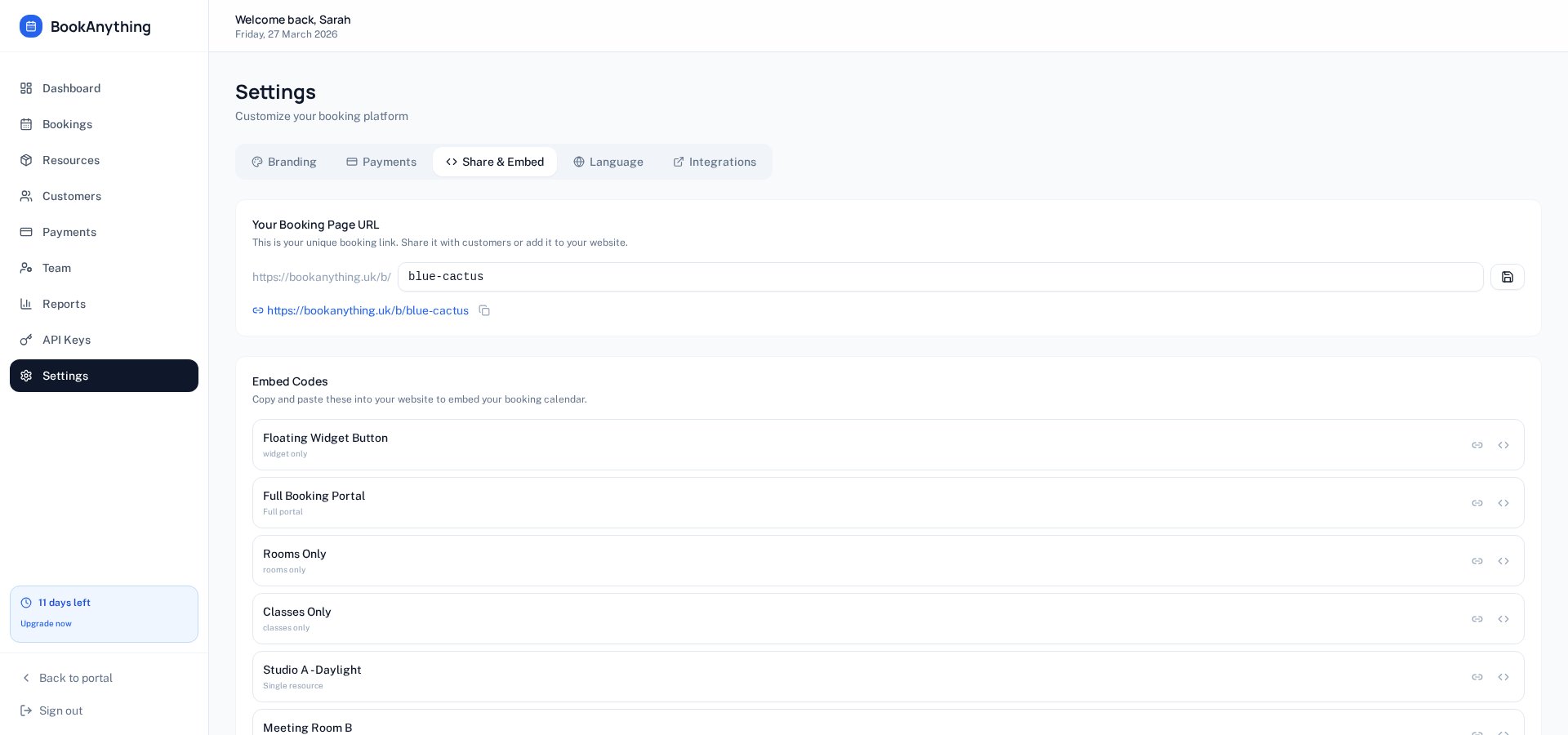Open the Resources page
This screenshot has height=735, width=1568.
[x=104, y=160]
